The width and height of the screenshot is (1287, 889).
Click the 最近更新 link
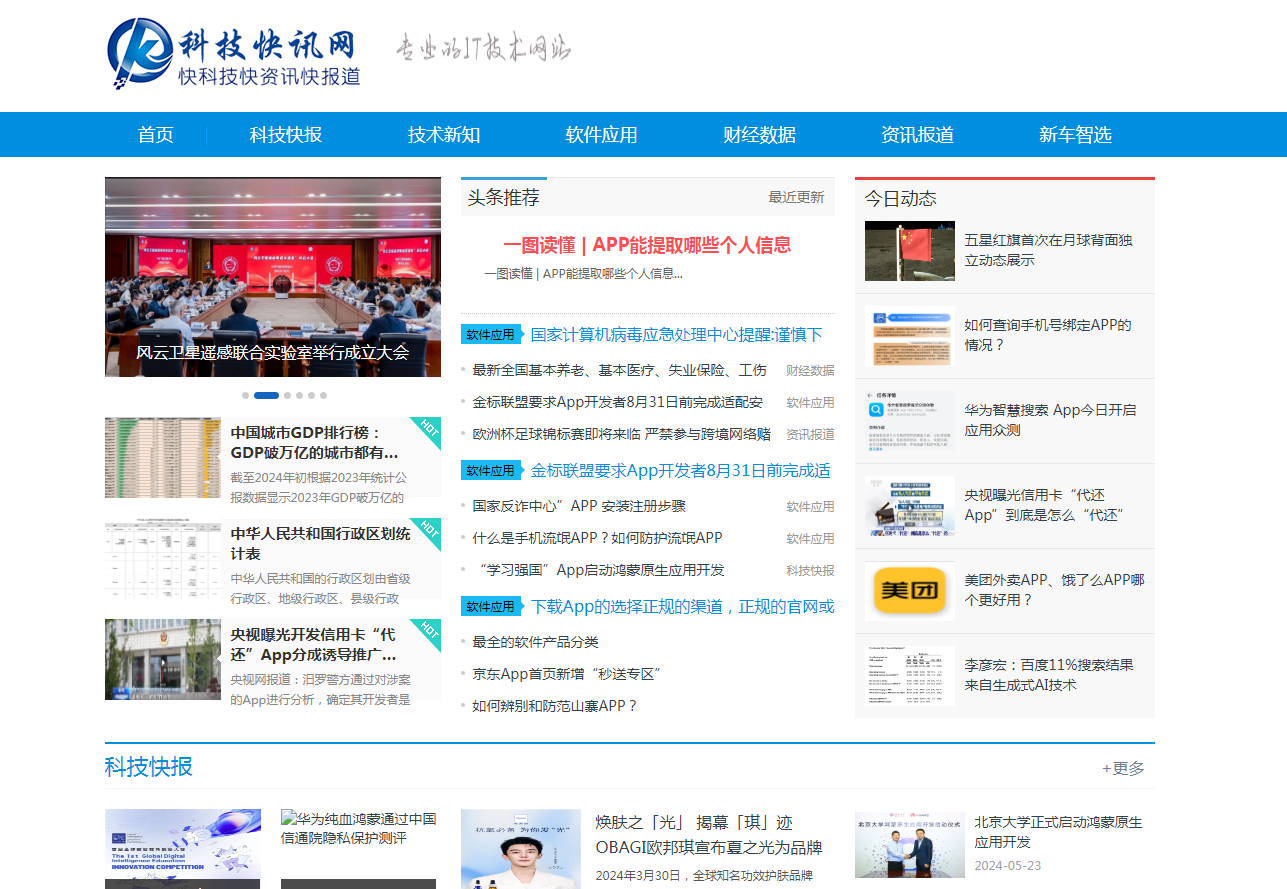click(x=796, y=197)
